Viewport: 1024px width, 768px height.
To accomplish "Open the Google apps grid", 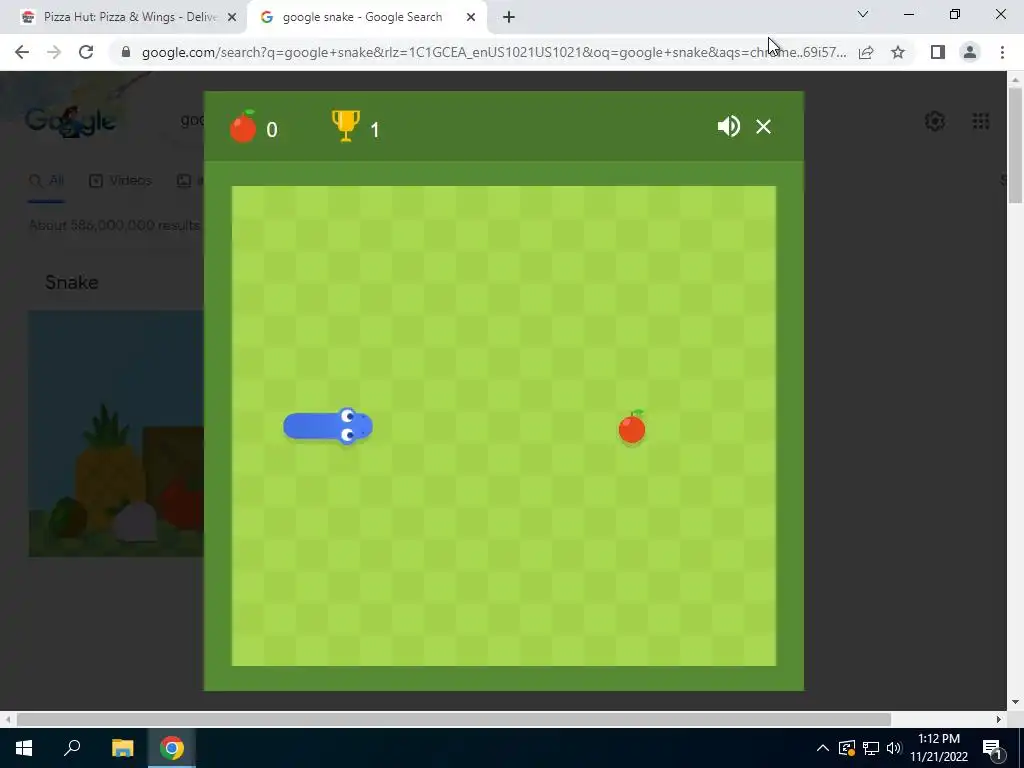I will point(981,121).
